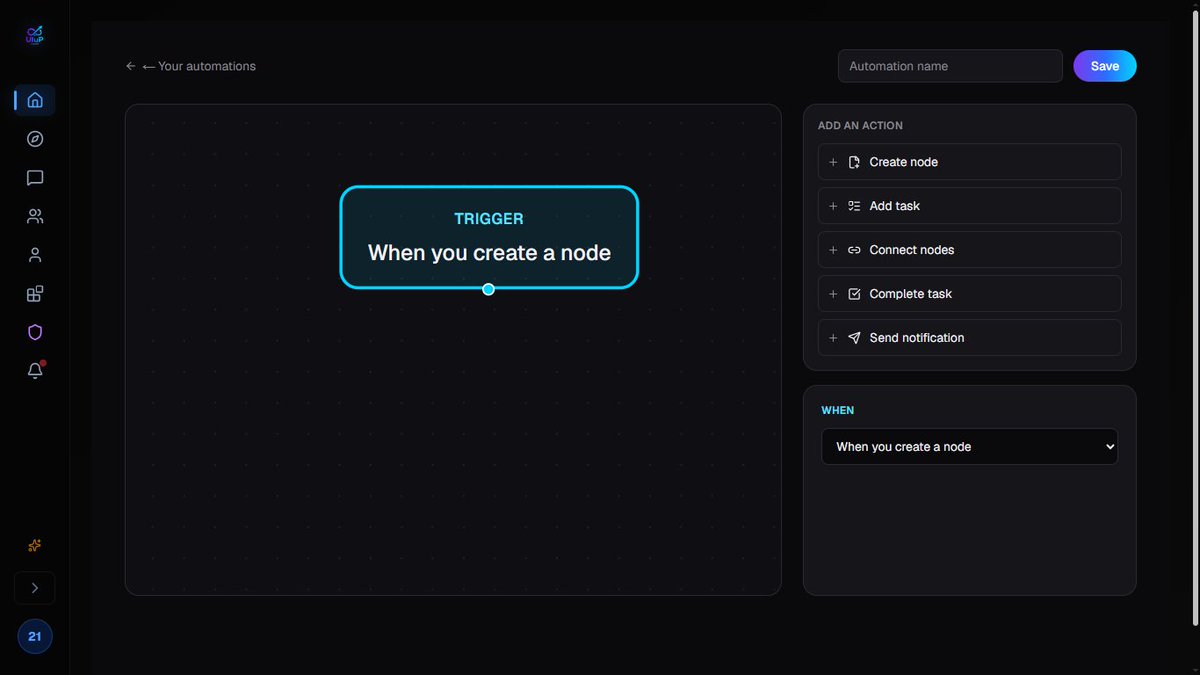Screen dimensions: 1200x675
Task: Select the Trigger node on canvas
Action: tap(489, 237)
